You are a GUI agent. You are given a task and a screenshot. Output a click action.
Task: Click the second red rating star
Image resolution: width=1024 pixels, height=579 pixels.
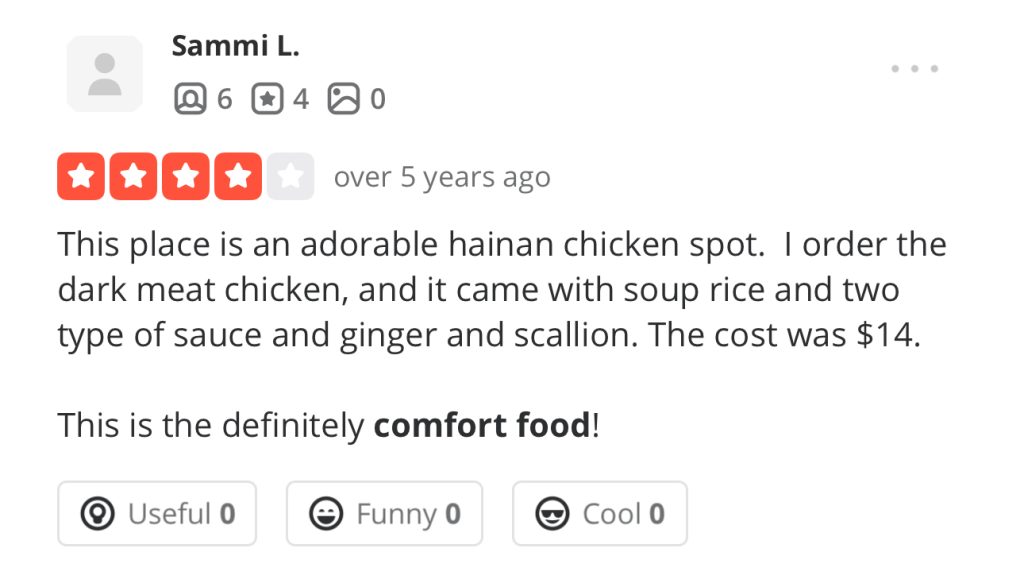(134, 177)
